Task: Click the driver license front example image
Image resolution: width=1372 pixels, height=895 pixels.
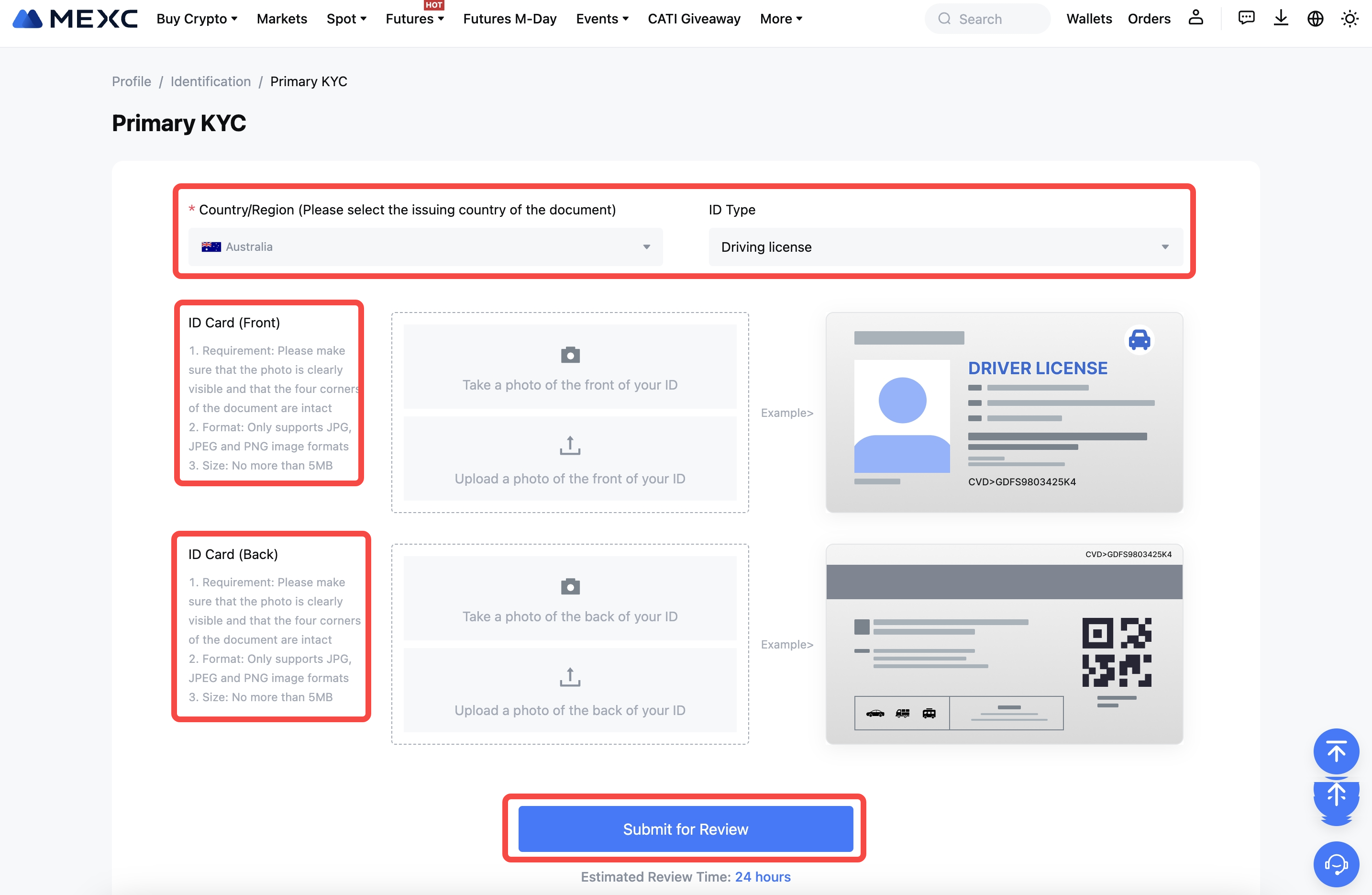Action: point(1004,413)
